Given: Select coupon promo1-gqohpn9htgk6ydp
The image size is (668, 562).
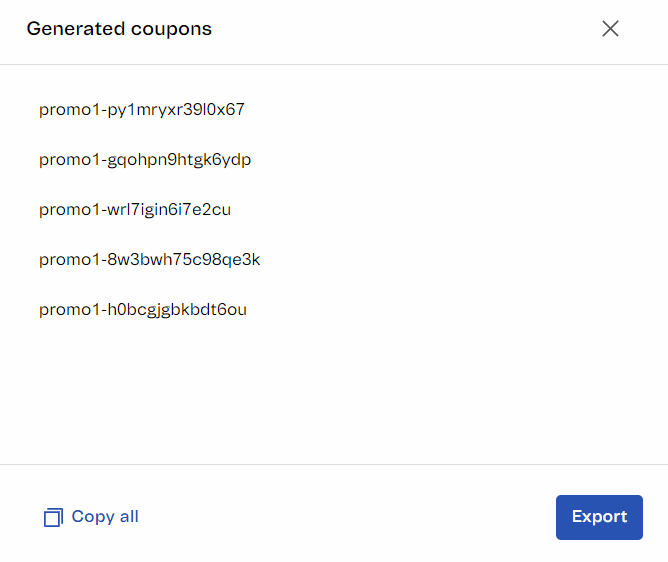Looking at the screenshot, I should 145,160.
